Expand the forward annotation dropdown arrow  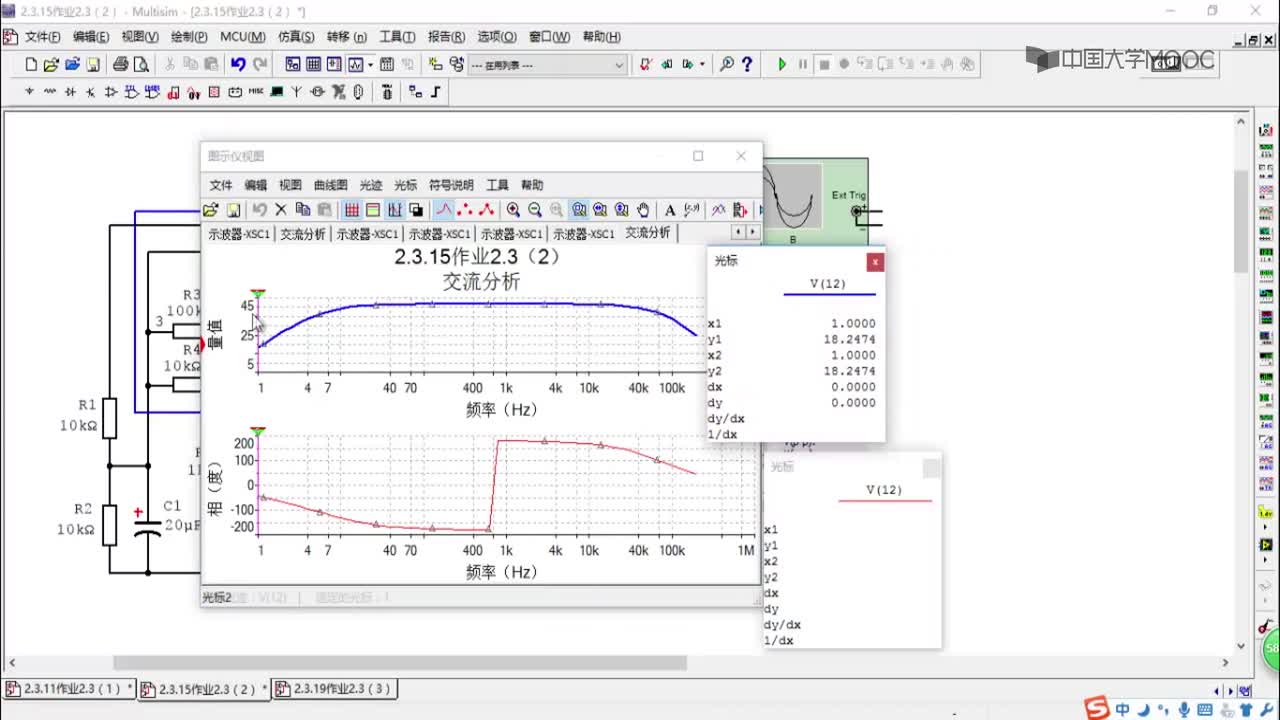701,64
